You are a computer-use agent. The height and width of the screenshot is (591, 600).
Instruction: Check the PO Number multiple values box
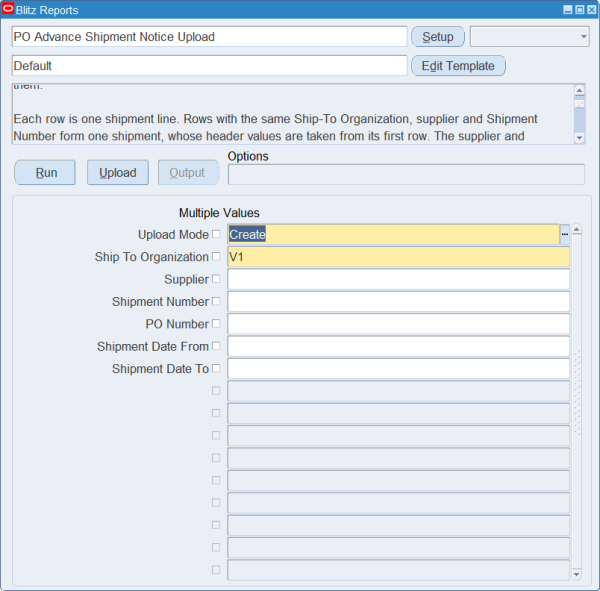pyautogui.click(x=216, y=323)
